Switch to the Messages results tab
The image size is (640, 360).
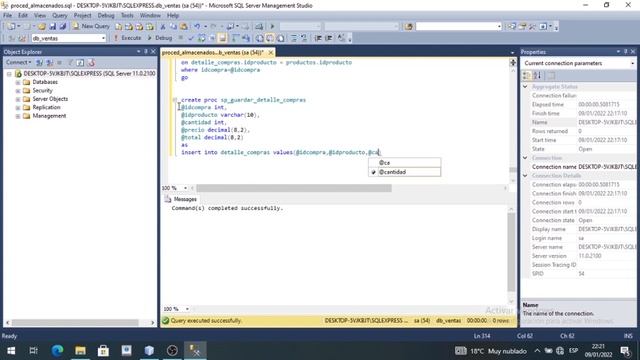coord(181,199)
